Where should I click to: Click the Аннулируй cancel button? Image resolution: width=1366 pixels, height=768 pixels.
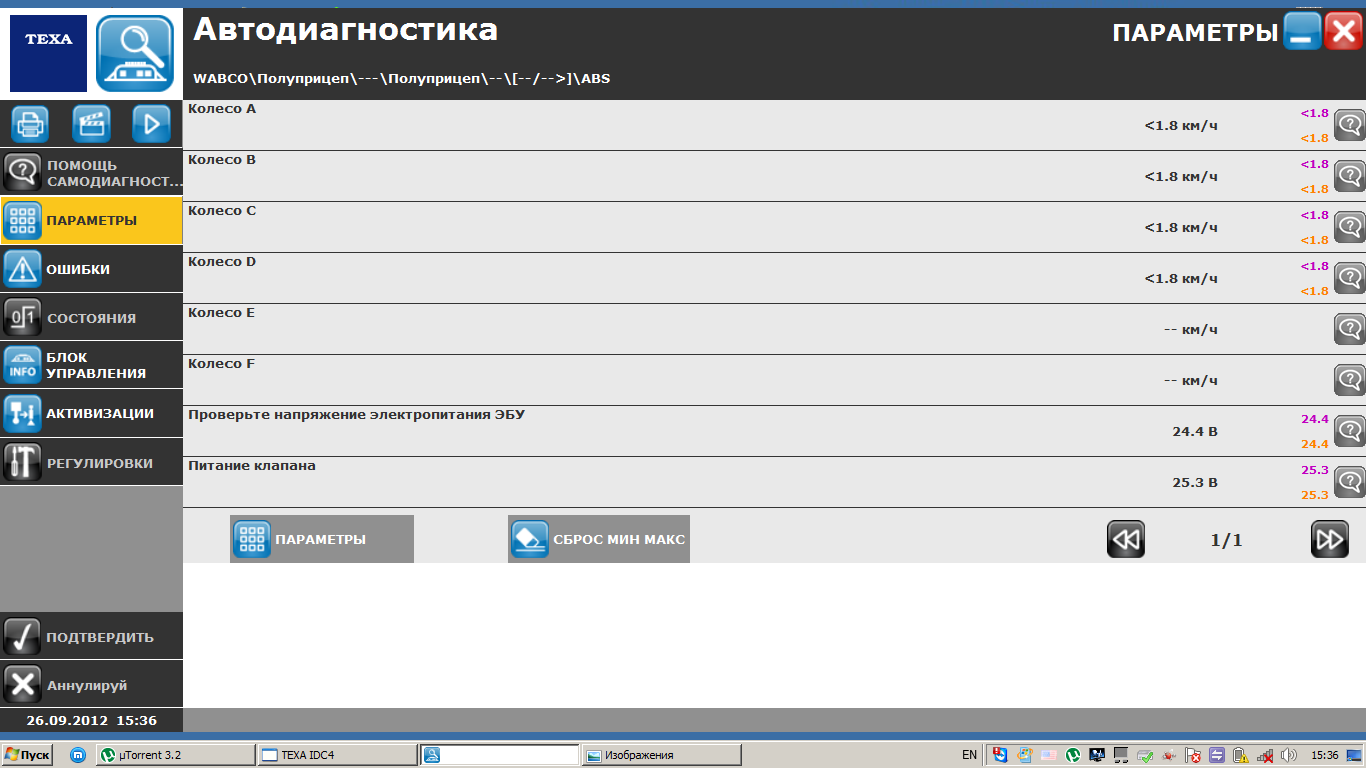(91, 685)
